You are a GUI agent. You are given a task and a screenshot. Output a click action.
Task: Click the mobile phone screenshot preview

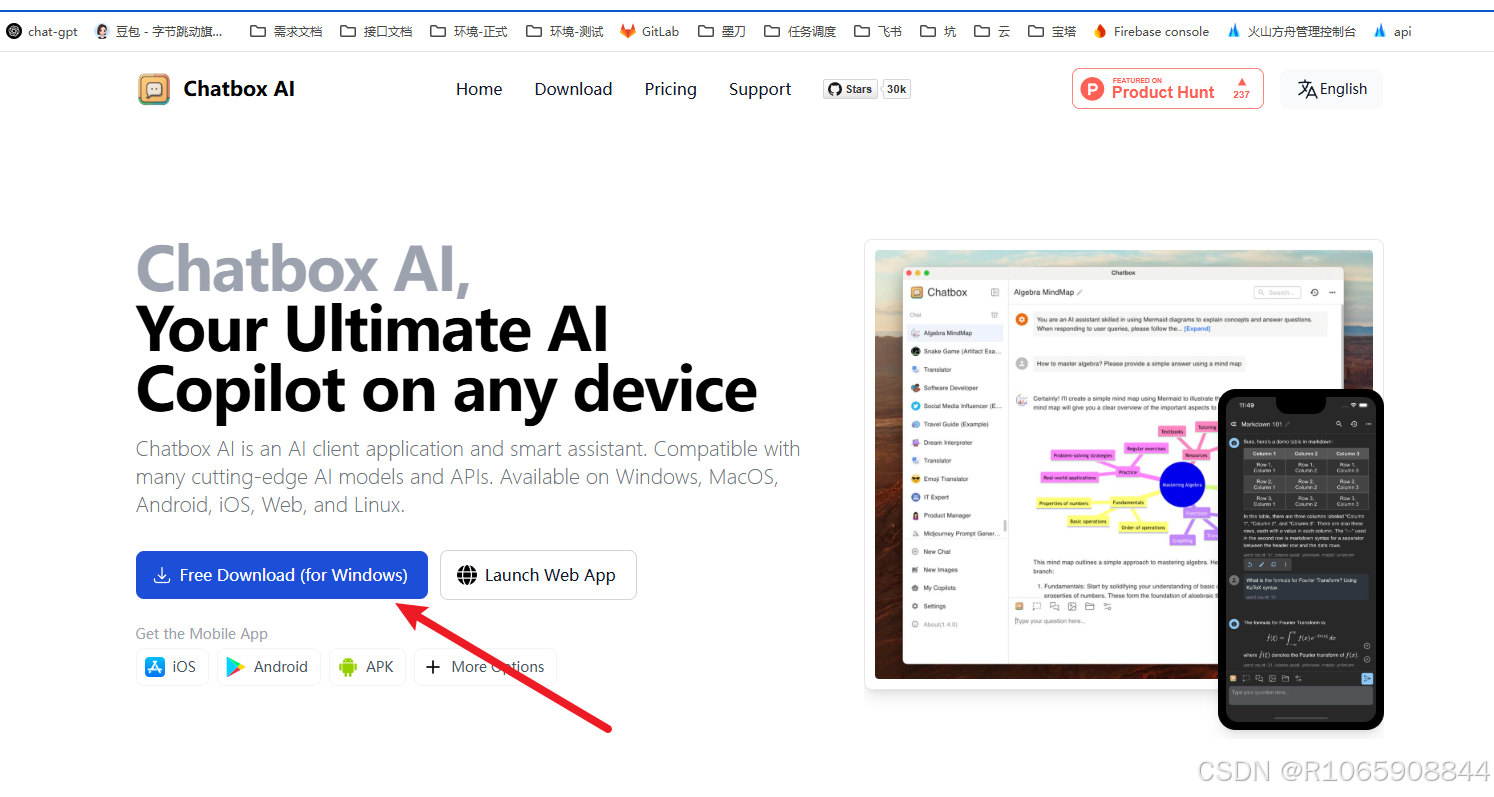1301,560
